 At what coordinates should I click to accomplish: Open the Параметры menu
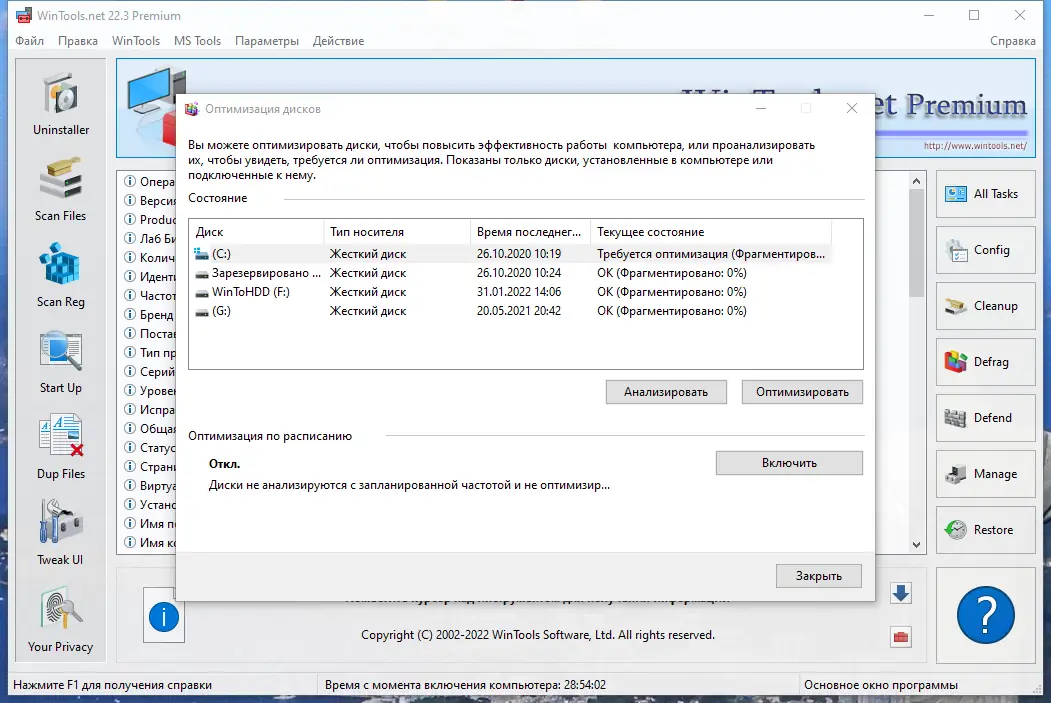point(267,41)
